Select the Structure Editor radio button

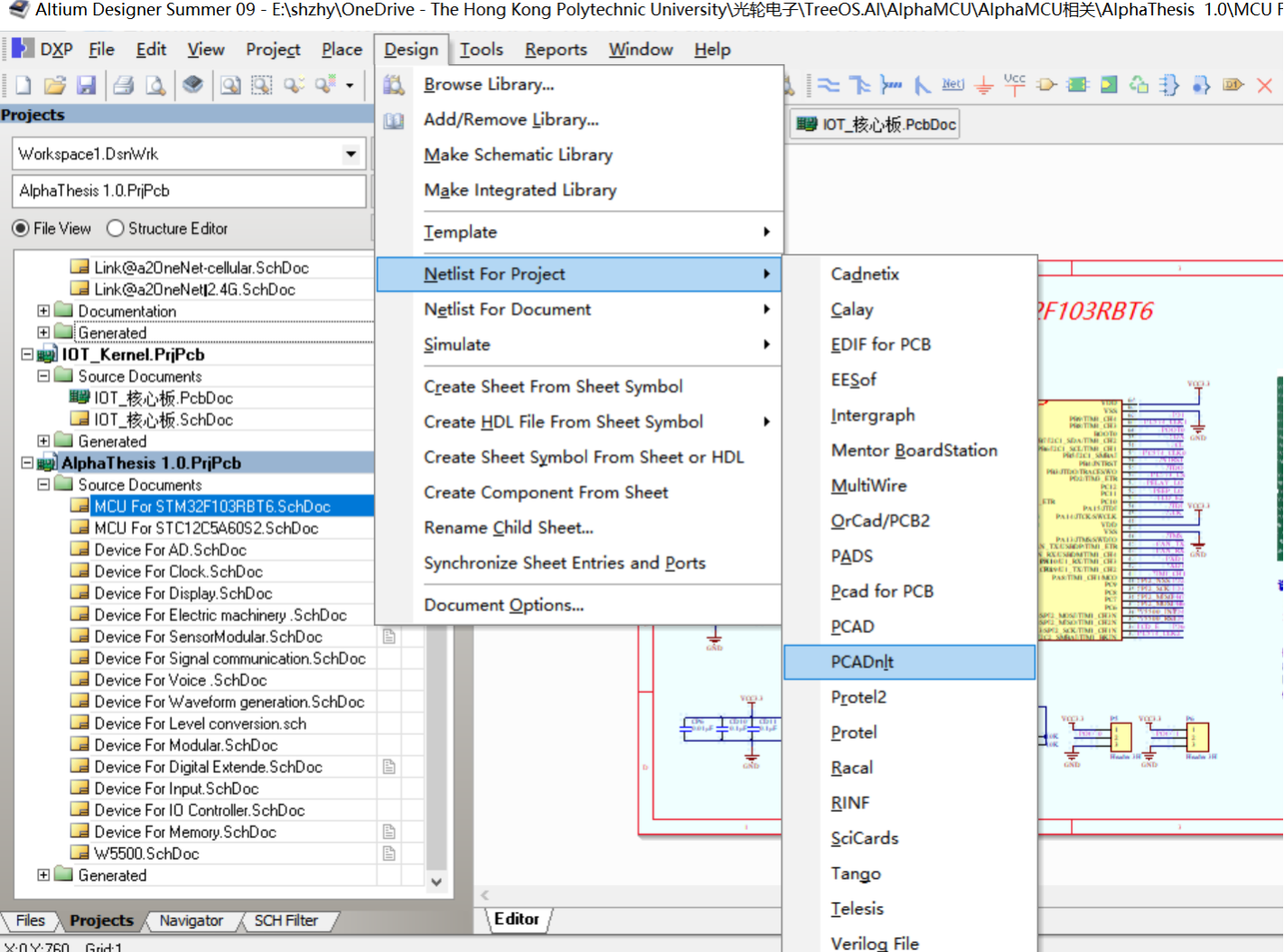point(115,229)
